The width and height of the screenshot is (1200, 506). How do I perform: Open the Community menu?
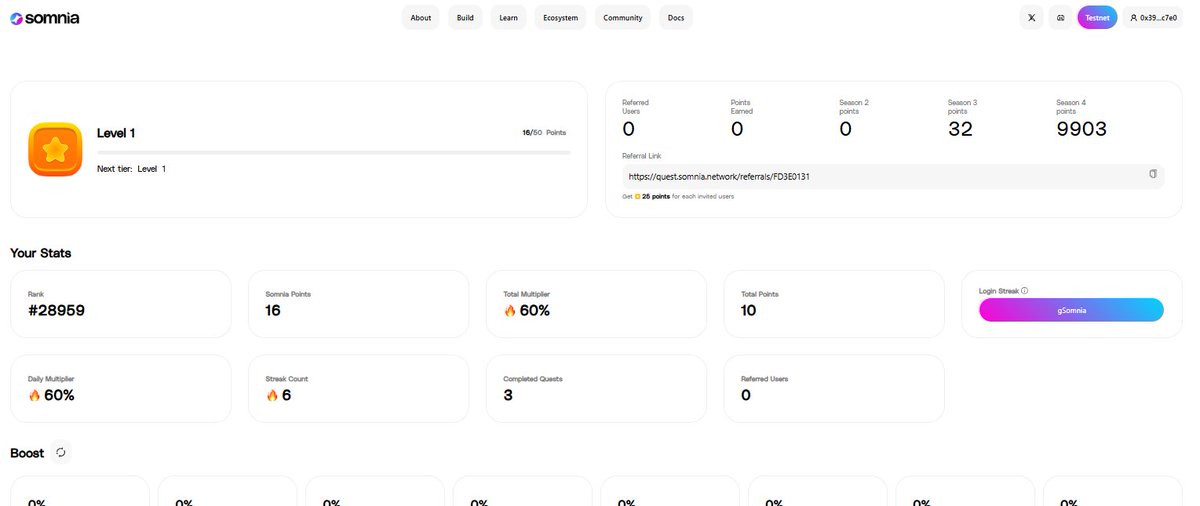[x=623, y=18]
